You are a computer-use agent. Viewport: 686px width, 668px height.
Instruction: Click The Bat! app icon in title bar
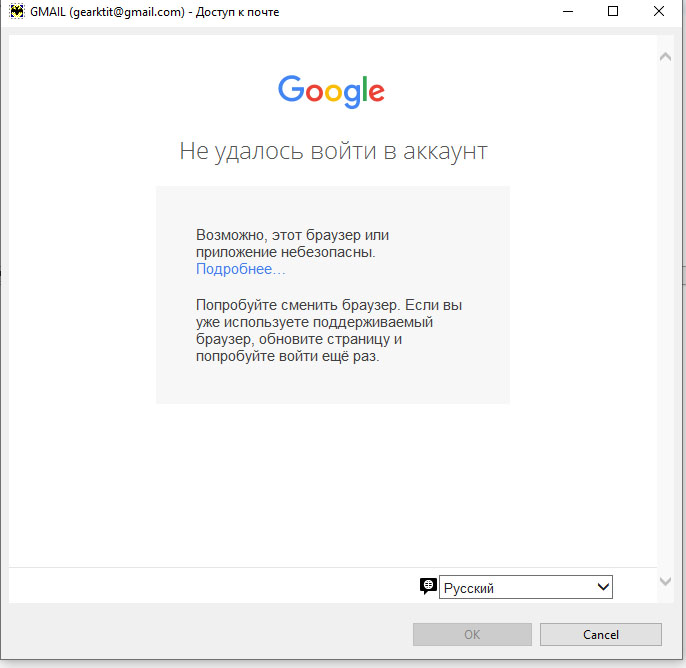click(x=17, y=11)
